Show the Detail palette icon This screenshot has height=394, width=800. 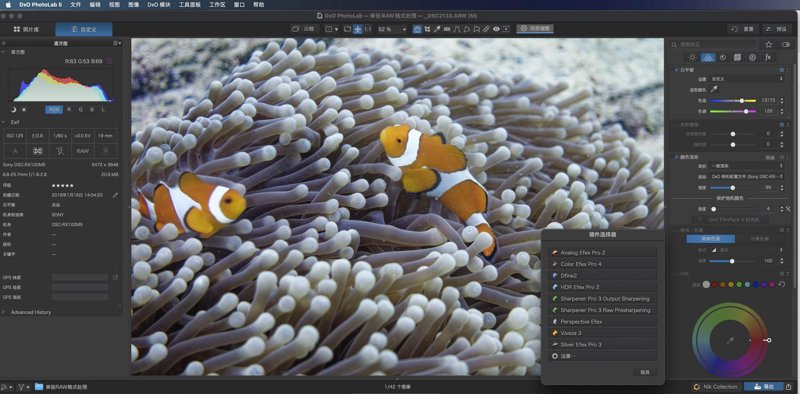(722, 58)
